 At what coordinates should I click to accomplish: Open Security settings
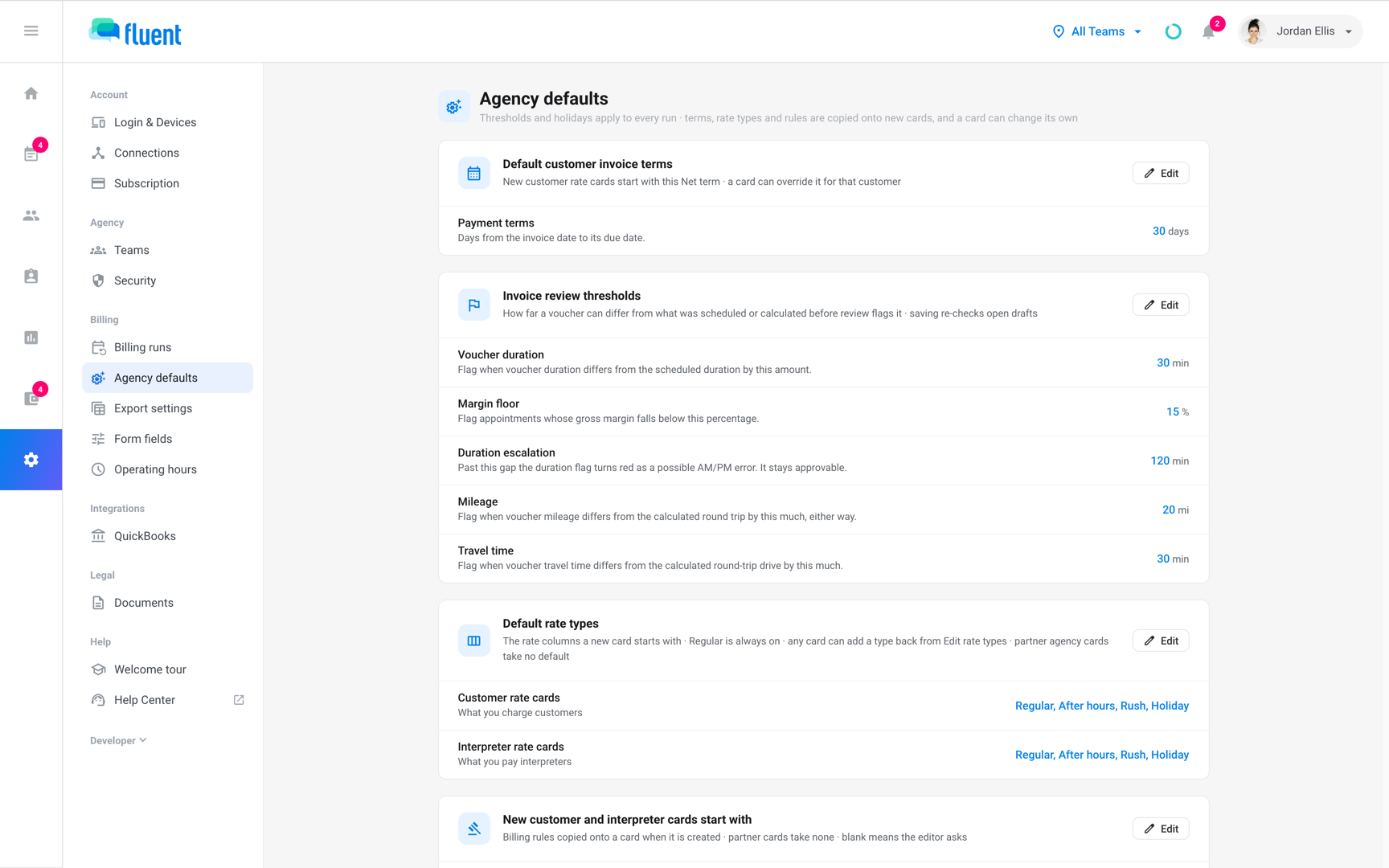(x=167, y=280)
